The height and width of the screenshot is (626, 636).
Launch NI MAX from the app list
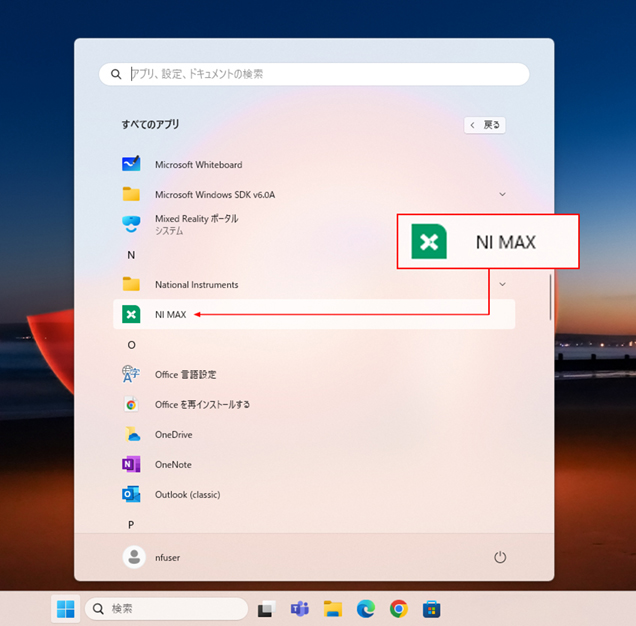pyautogui.click(x=170, y=315)
